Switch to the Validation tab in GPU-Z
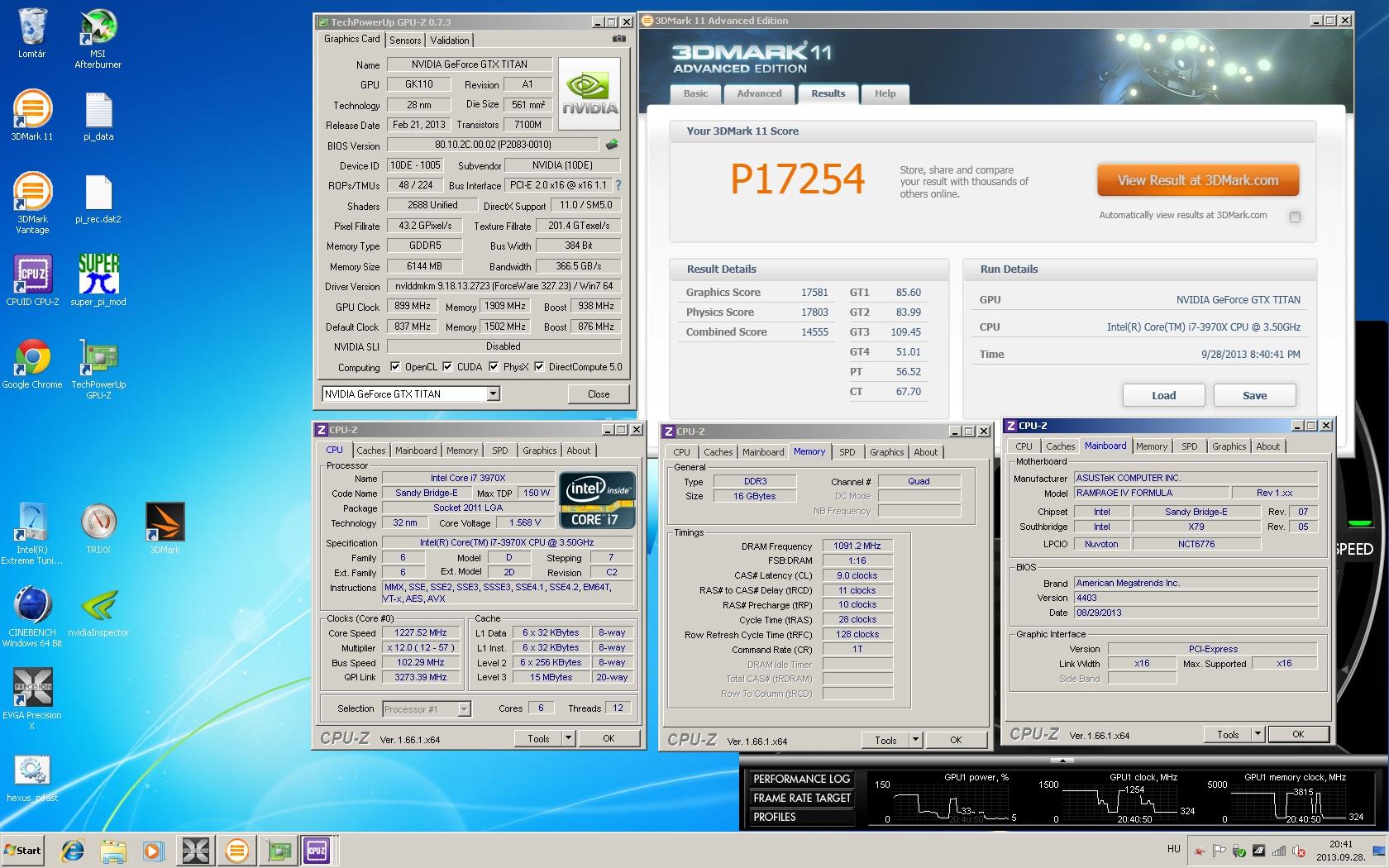Image resolution: width=1389 pixels, height=868 pixels. (450, 40)
